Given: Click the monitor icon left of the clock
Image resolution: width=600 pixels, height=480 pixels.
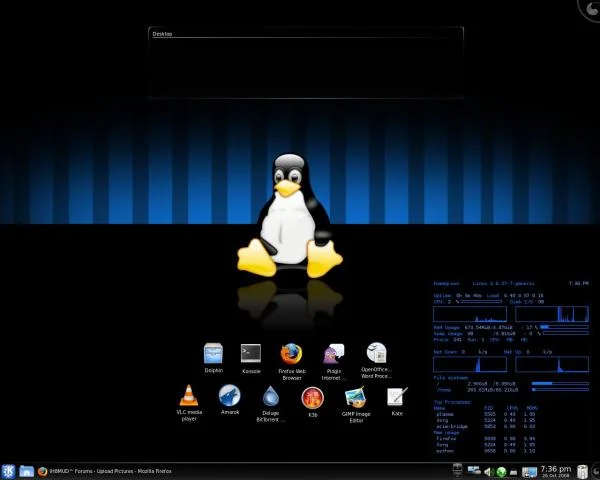Looking at the screenshot, I should pyautogui.click(x=529, y=472).
